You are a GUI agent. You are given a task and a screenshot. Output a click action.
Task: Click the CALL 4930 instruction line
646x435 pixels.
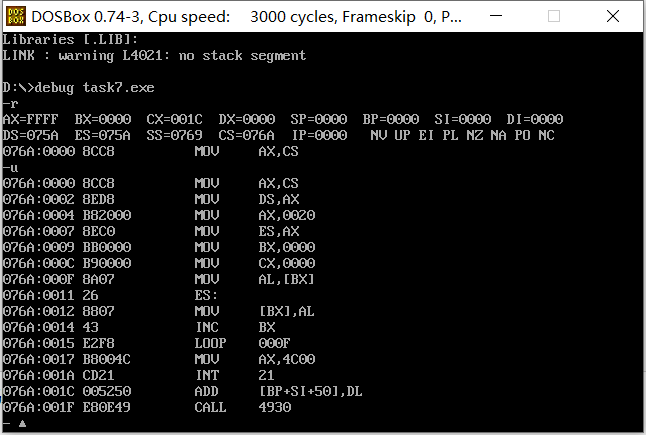pos(147,407)
